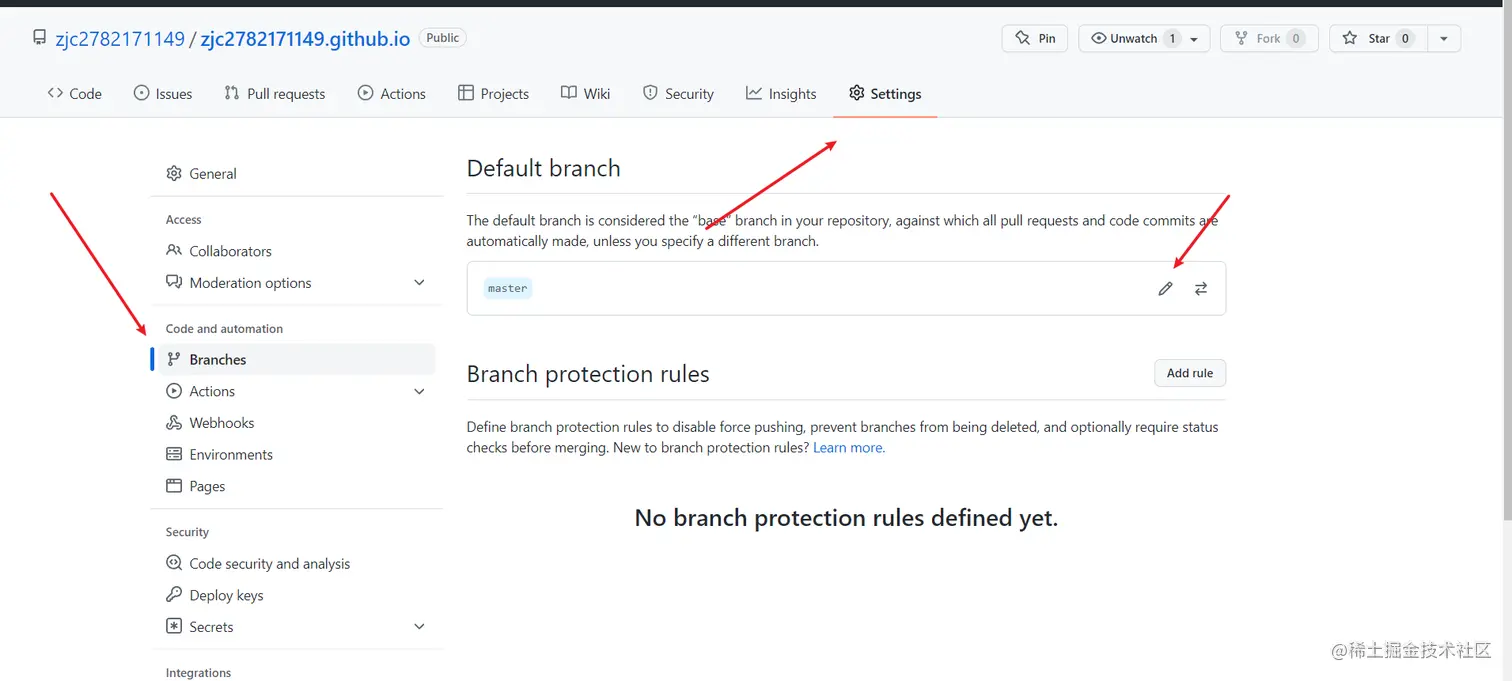Image resolution: width=1512 pixels, height=681 pixels.
Task: Click the Add rule button
Action: pyautogui.click(x=1189, y=373)
